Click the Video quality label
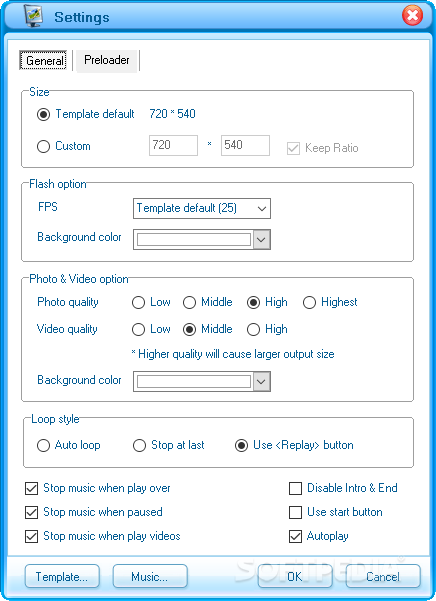The image size is (436, 601). pyautogui.click(x=67, y=329)
